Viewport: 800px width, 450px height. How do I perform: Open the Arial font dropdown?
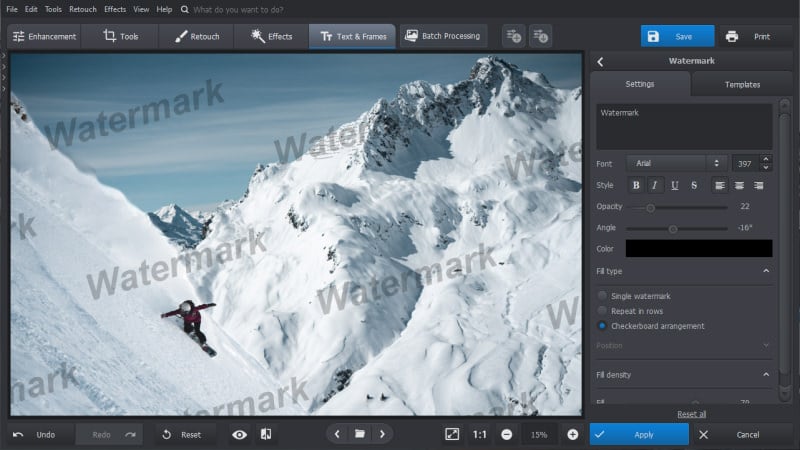coord(677,163)
